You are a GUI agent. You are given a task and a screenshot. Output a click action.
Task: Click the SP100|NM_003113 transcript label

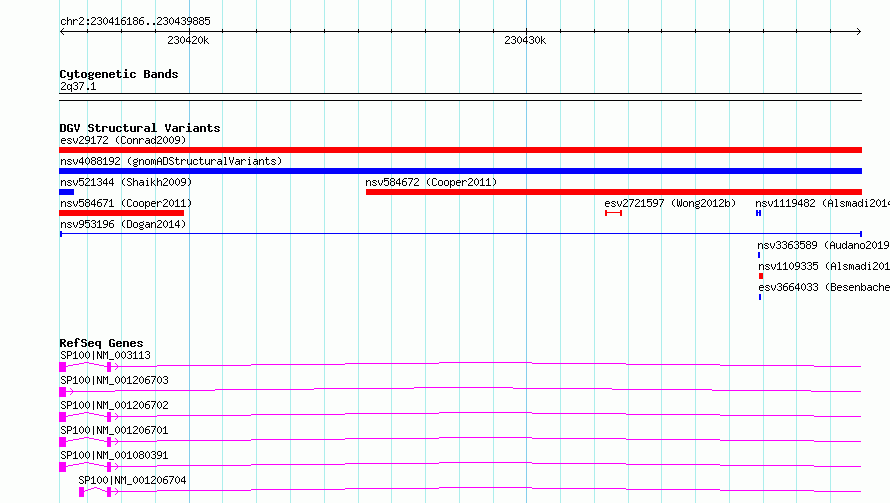click(106, 355)
